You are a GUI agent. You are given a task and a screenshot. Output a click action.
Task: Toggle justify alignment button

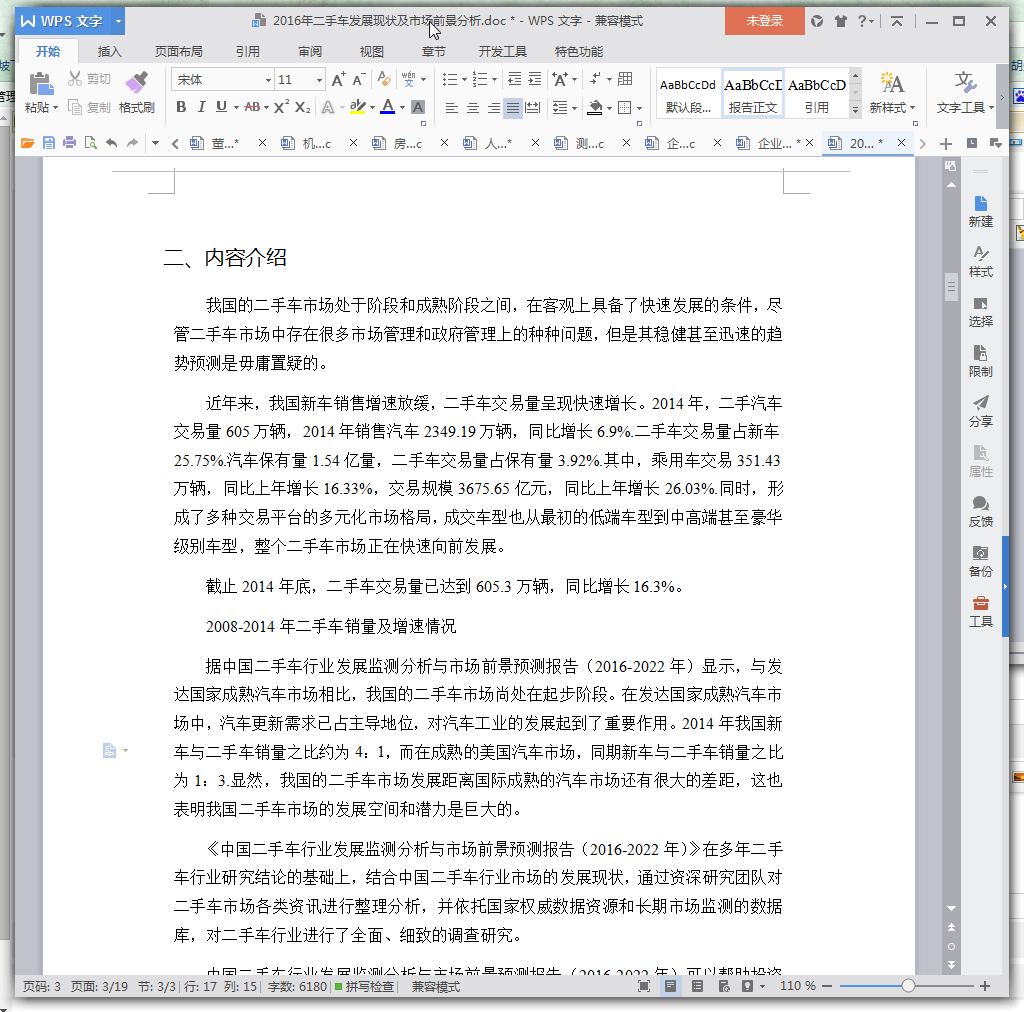tap(513, 108)
